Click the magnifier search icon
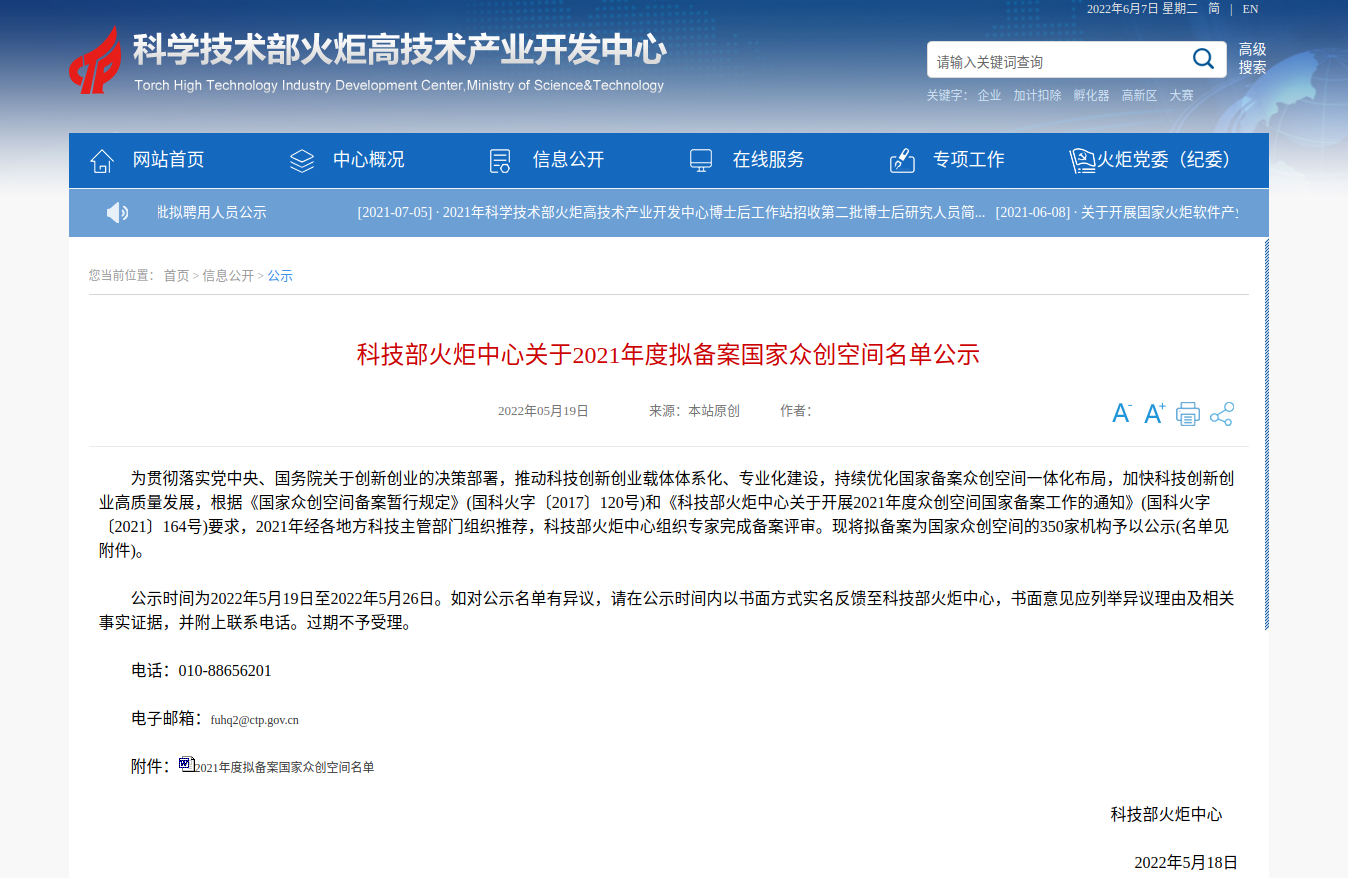 1203,59
